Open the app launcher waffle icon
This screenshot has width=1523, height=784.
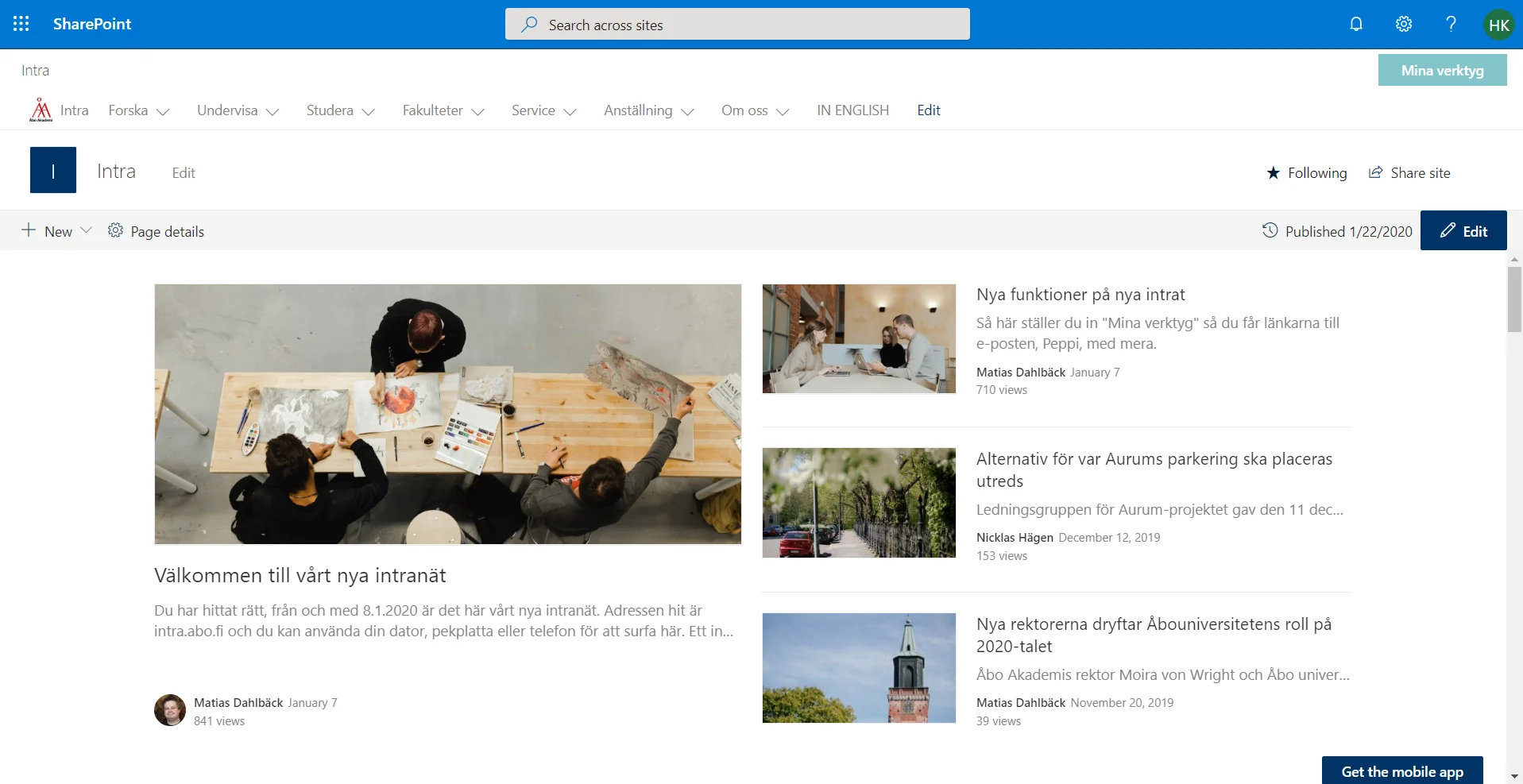pos(21,24)
